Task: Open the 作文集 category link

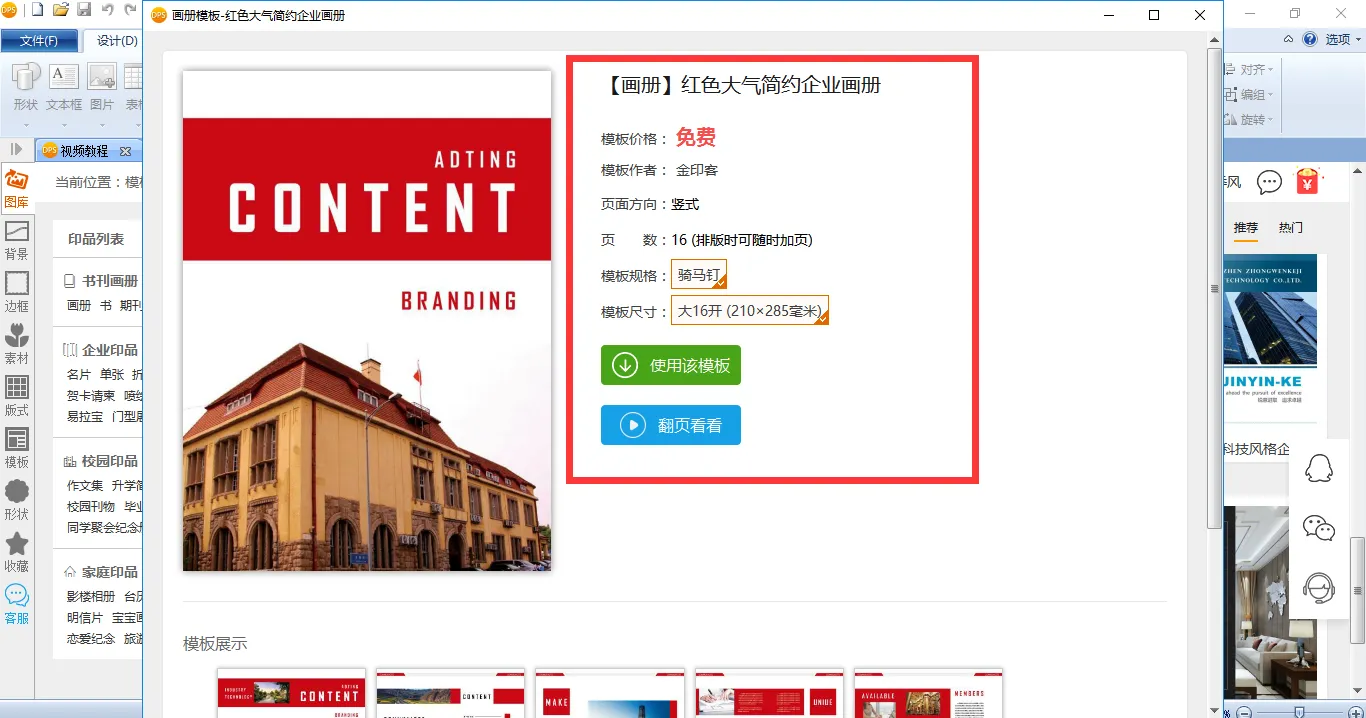Action: 85,485
